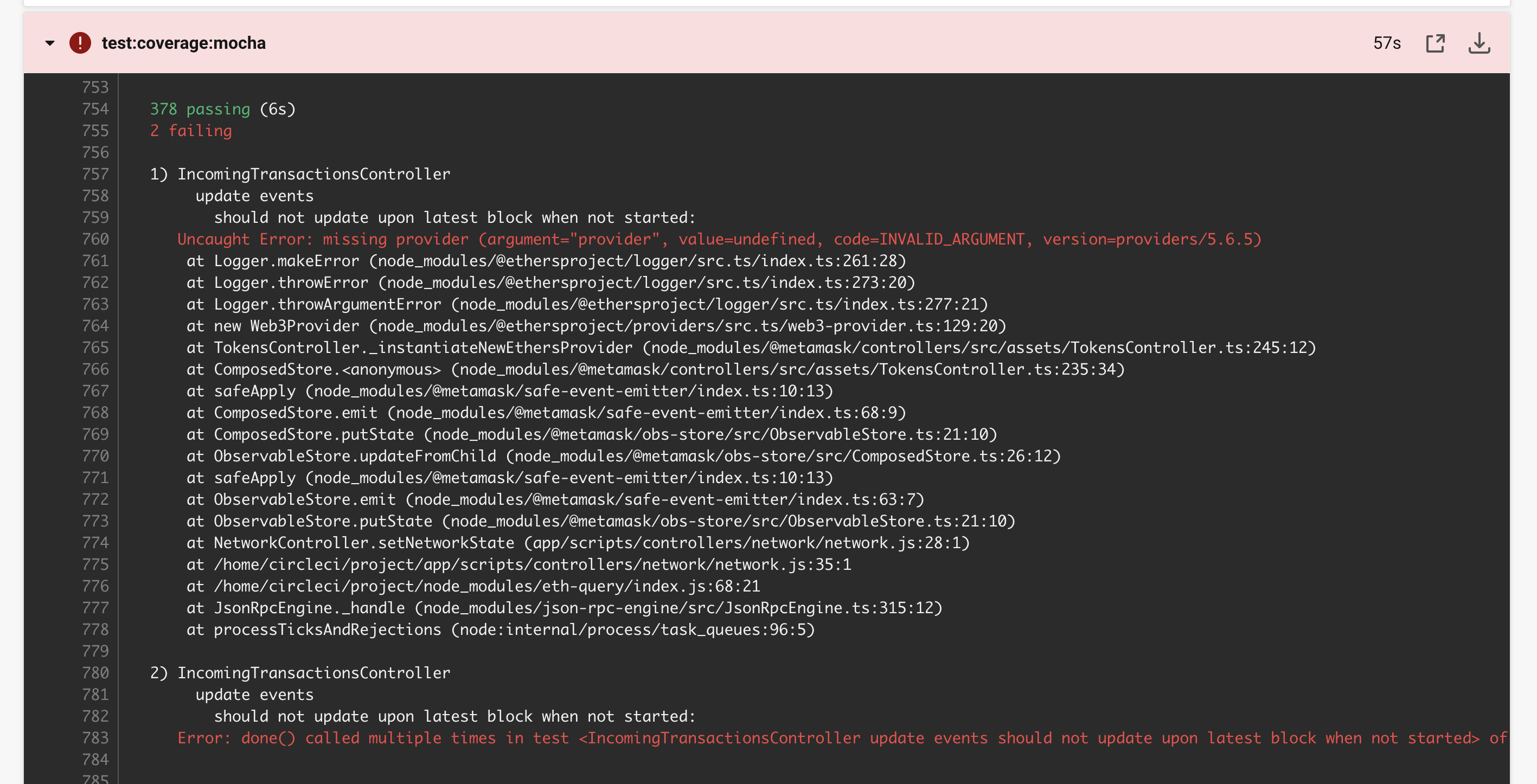Click the warning icon next to test:coverage:mocha

click(x=78, y=42)
